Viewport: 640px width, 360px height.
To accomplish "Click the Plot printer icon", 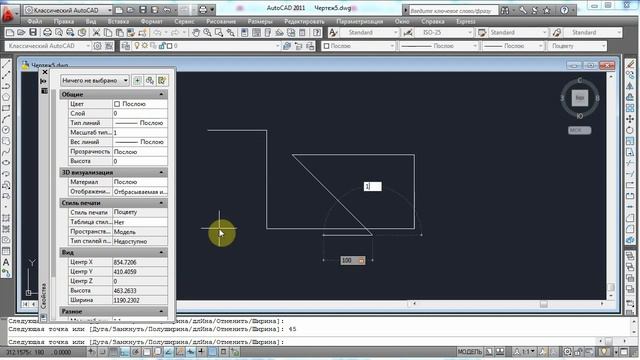I will pos(47,33).
